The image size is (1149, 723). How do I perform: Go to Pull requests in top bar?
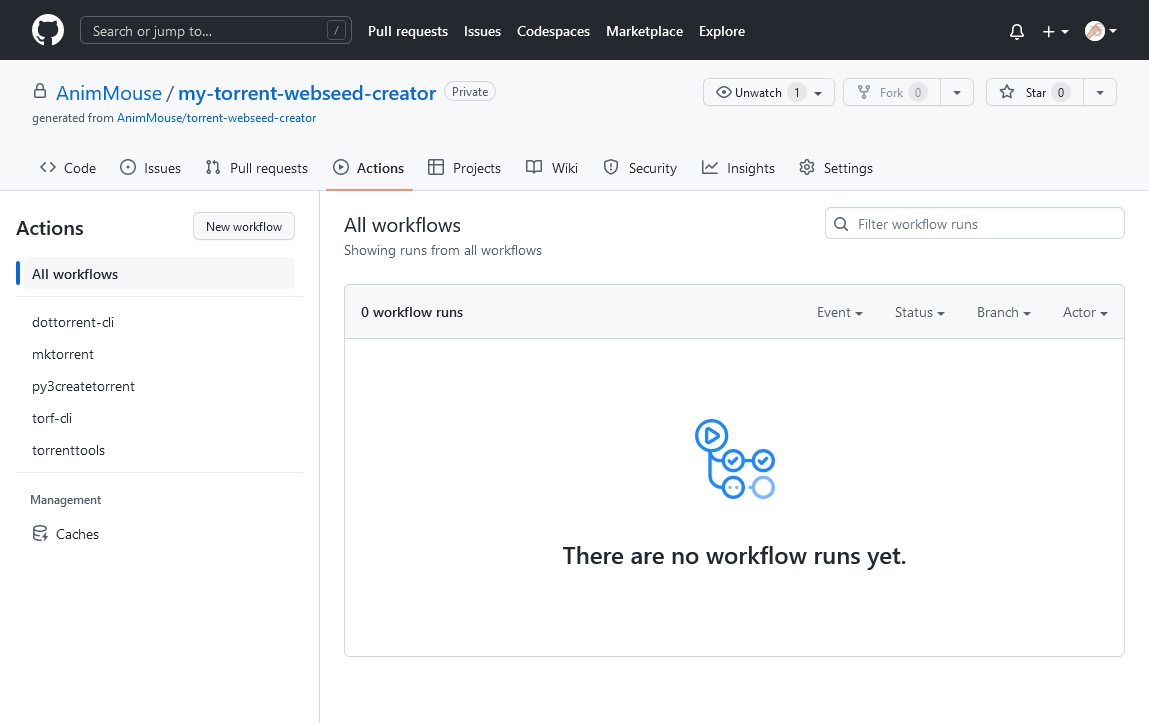pos(407,31)
